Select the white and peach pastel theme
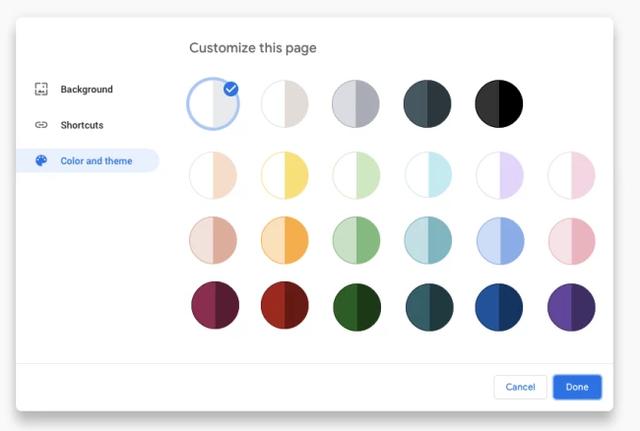This screenshot has height=431, width=640. [213, 176]
